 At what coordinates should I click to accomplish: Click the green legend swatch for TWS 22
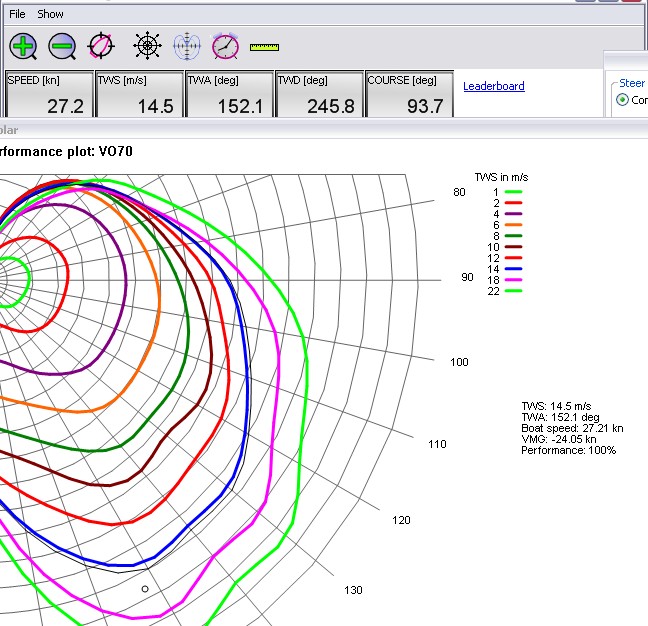[514, 291]
